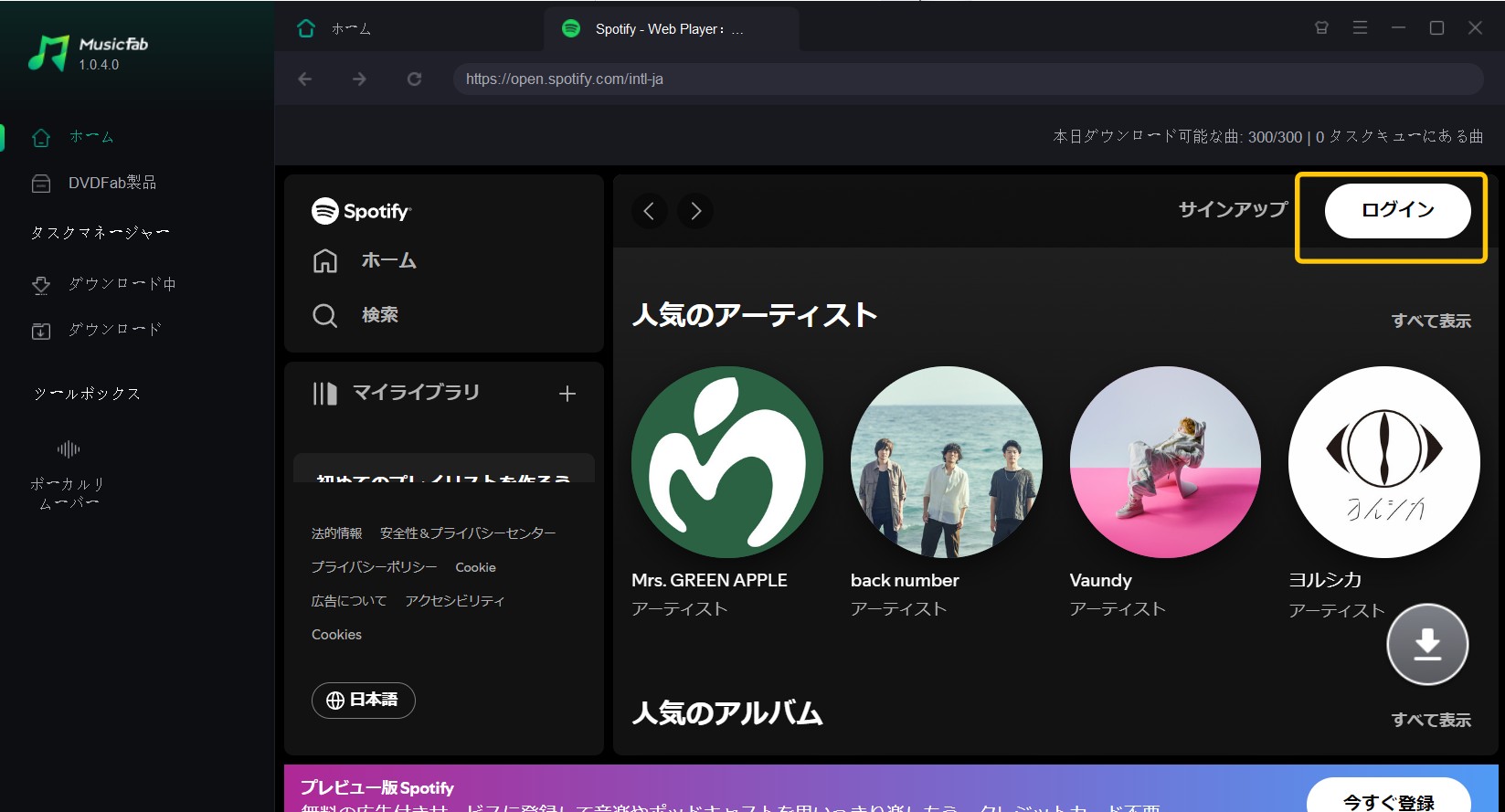Click サインアップ to sign up
The width and height of the screenshot is (1505, 812).
(1233, 210)
